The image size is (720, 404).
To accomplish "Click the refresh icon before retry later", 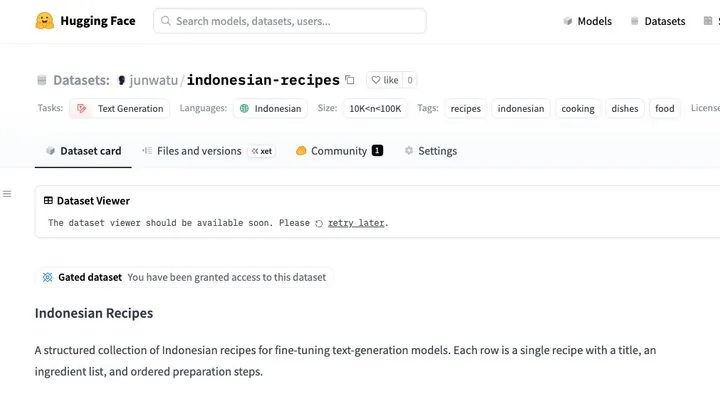I will pos(319,224).
